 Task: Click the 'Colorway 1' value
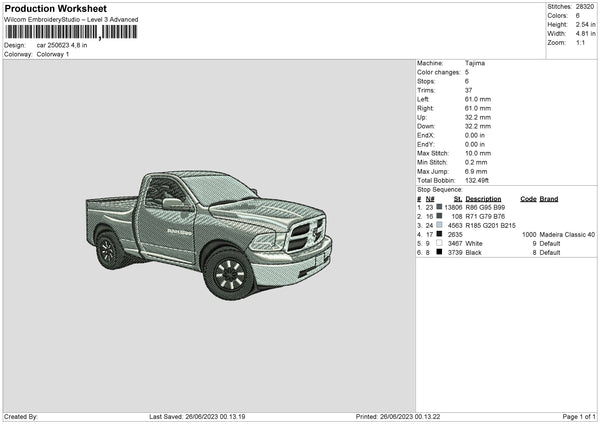[x=53, y=54]
